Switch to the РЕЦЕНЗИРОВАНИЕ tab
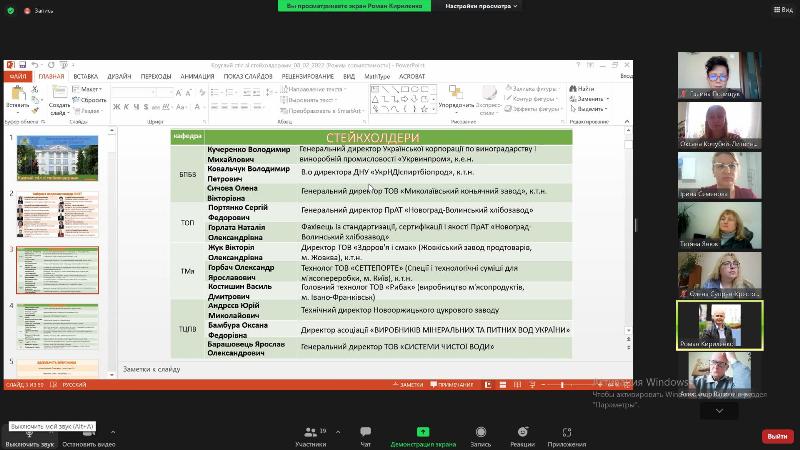This screenshot has height=450, width=800. pos(308,77)
